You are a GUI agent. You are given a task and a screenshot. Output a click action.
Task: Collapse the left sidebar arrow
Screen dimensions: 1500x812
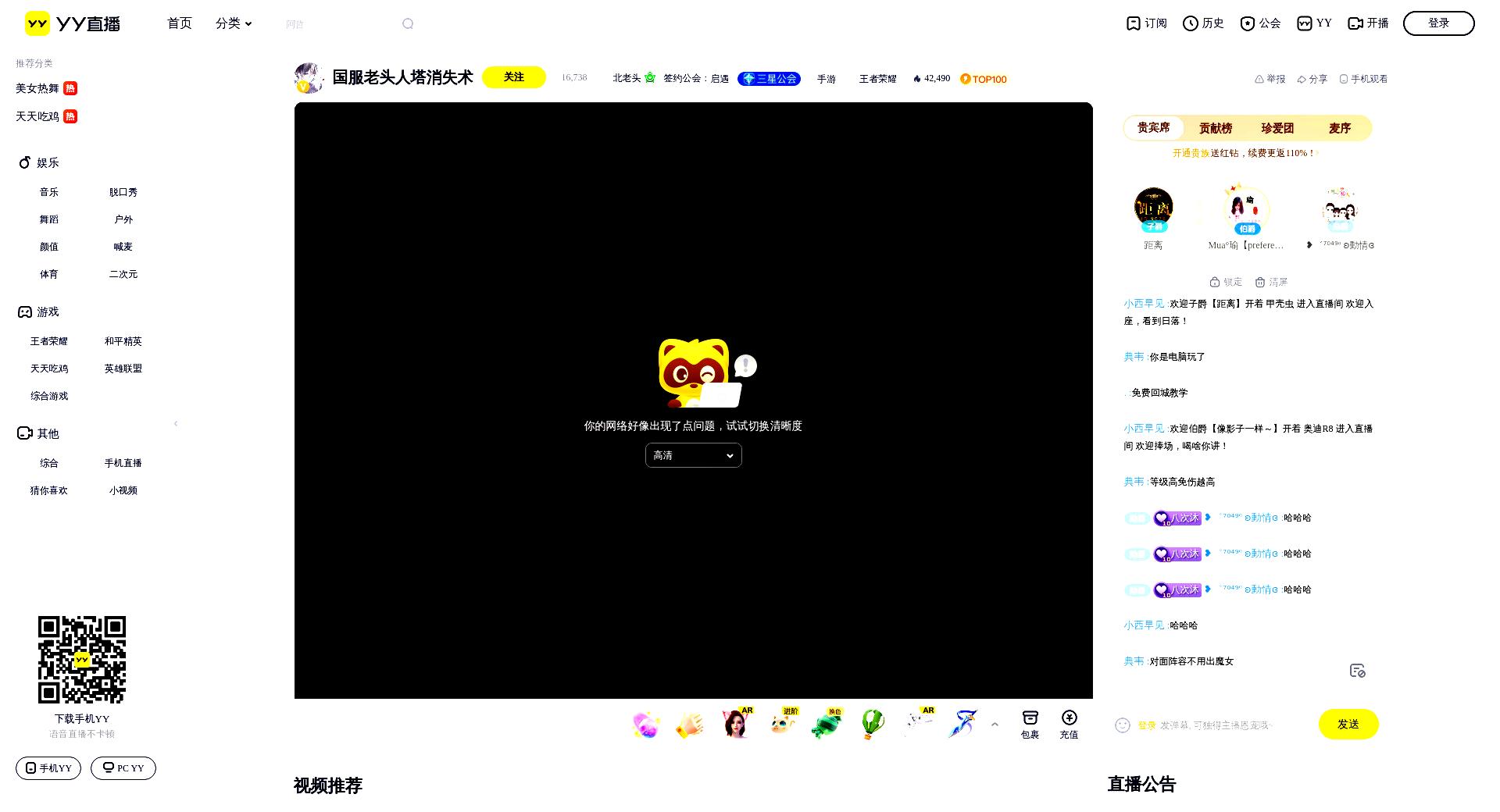176,423
